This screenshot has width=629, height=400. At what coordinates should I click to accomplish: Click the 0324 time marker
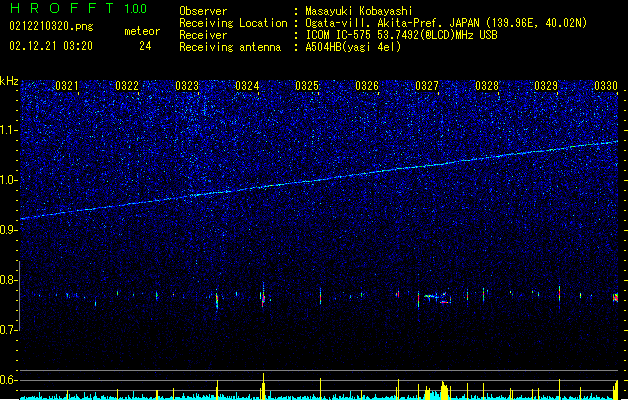[x=247, y=85]
